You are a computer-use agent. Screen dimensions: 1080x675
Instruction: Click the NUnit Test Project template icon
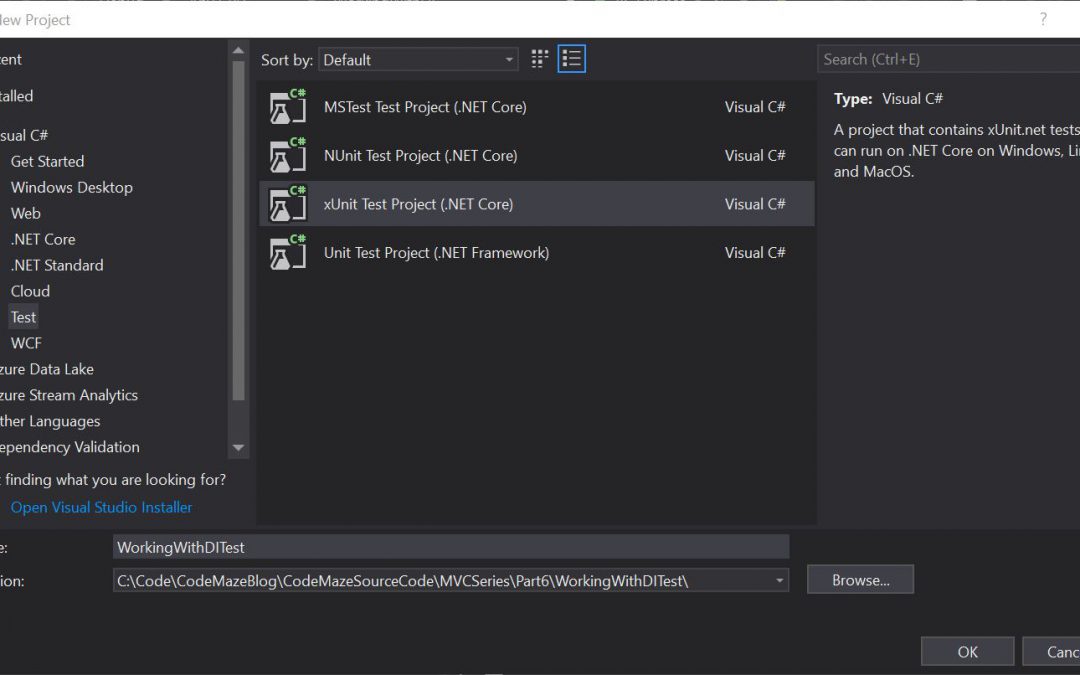[287, 156]
